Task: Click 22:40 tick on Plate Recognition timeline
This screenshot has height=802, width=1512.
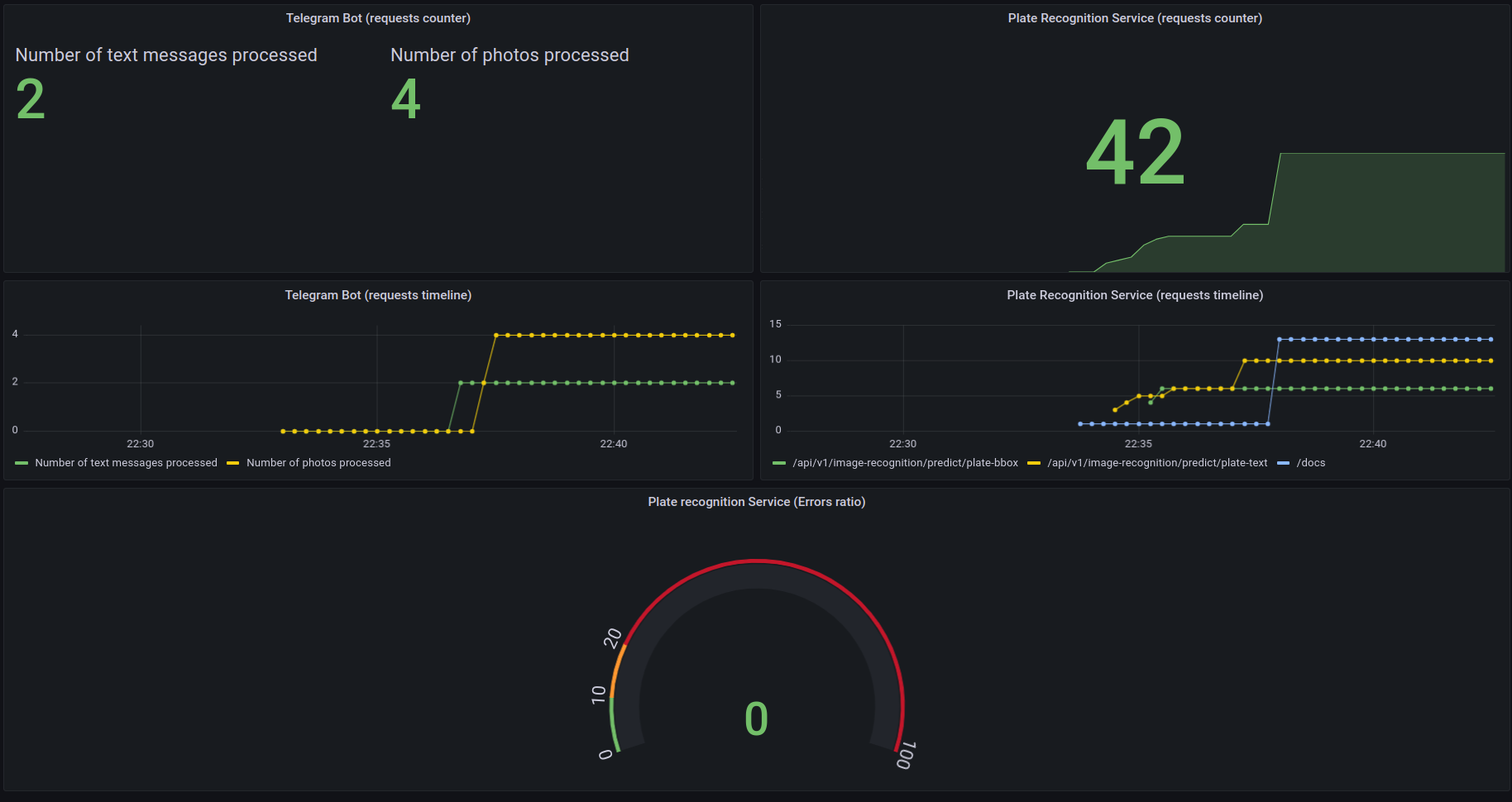Action: [1373, 444]
